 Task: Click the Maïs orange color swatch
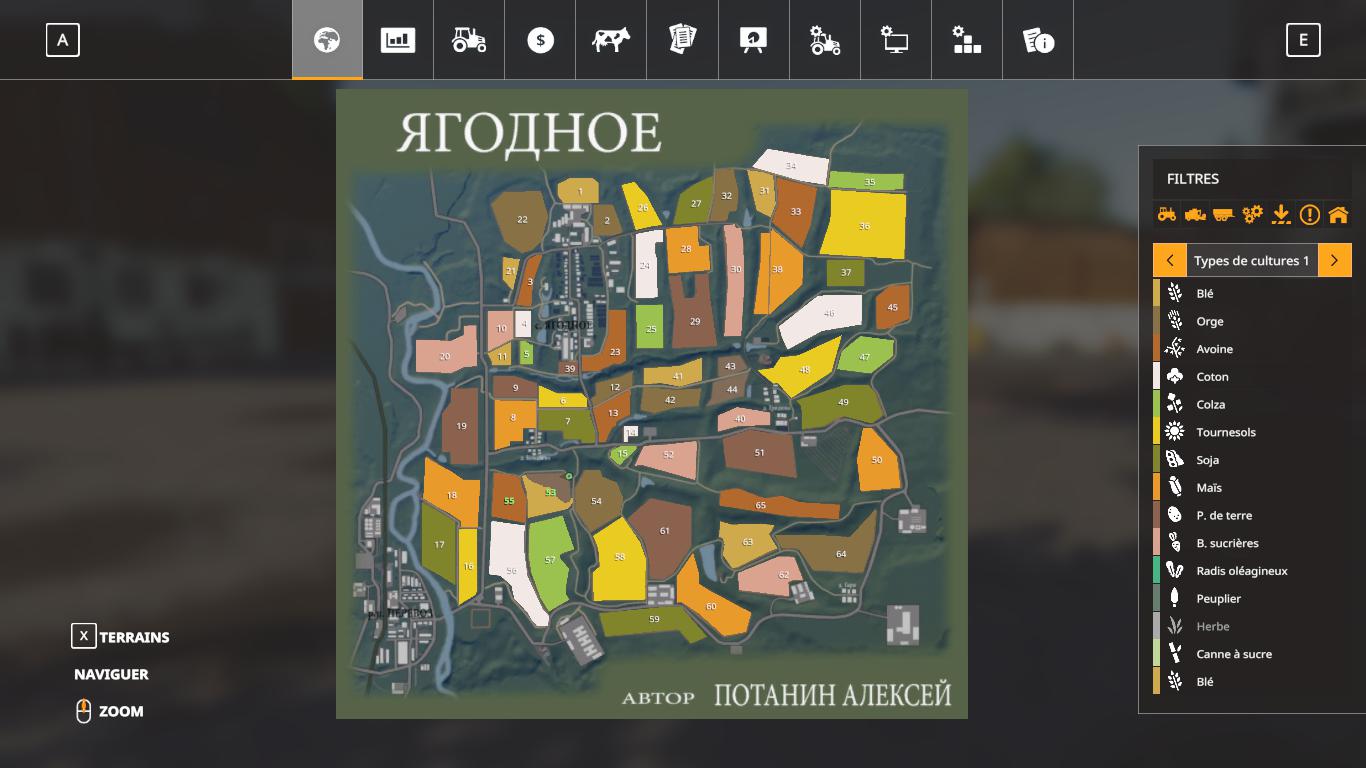[1157, 487]
